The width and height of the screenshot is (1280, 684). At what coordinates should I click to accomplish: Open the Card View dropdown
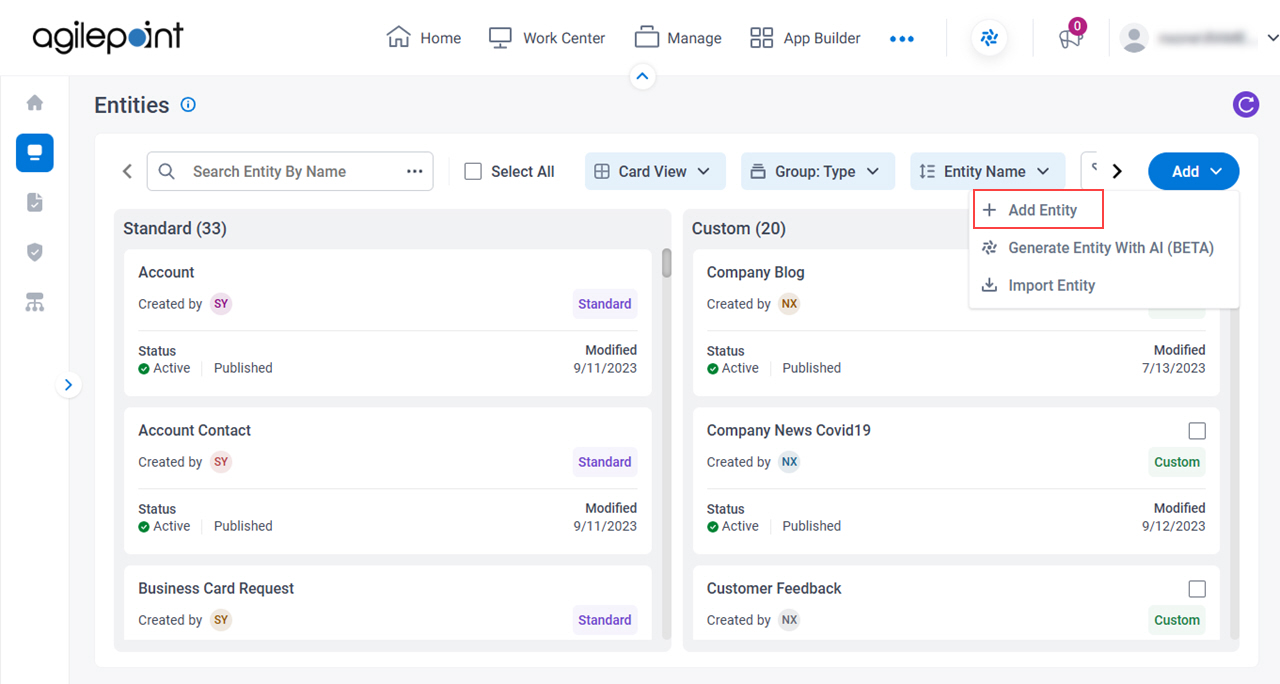(653, 171)
